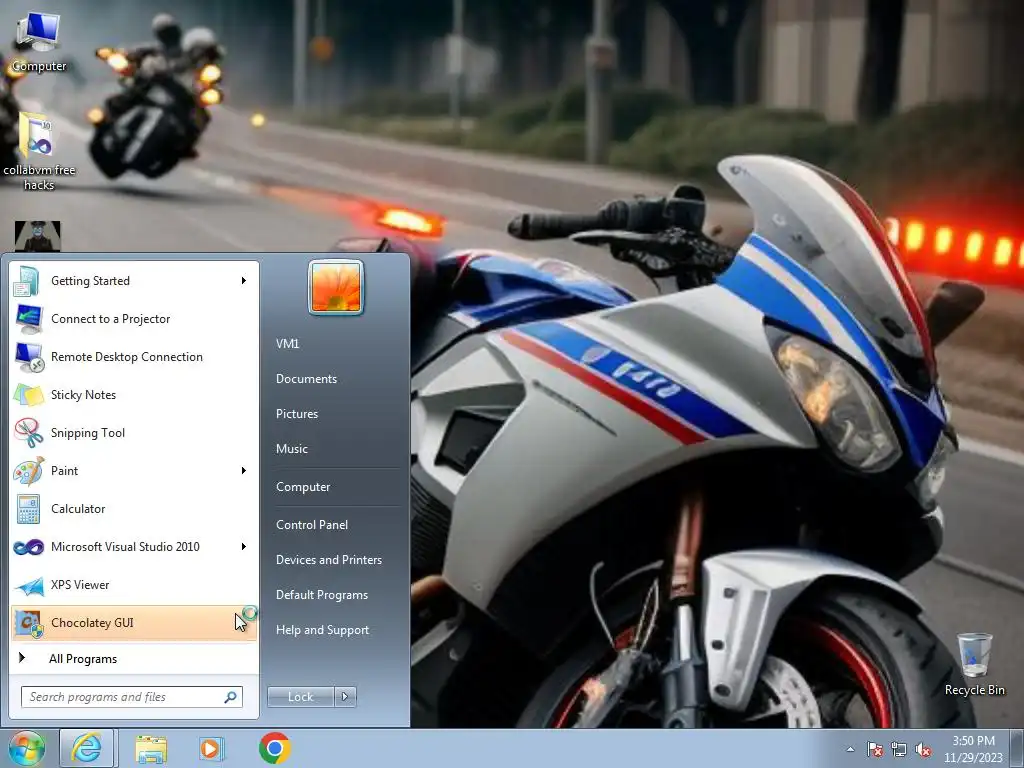
Task: Click the Search programs and files field
Action: tap(131, 697)
